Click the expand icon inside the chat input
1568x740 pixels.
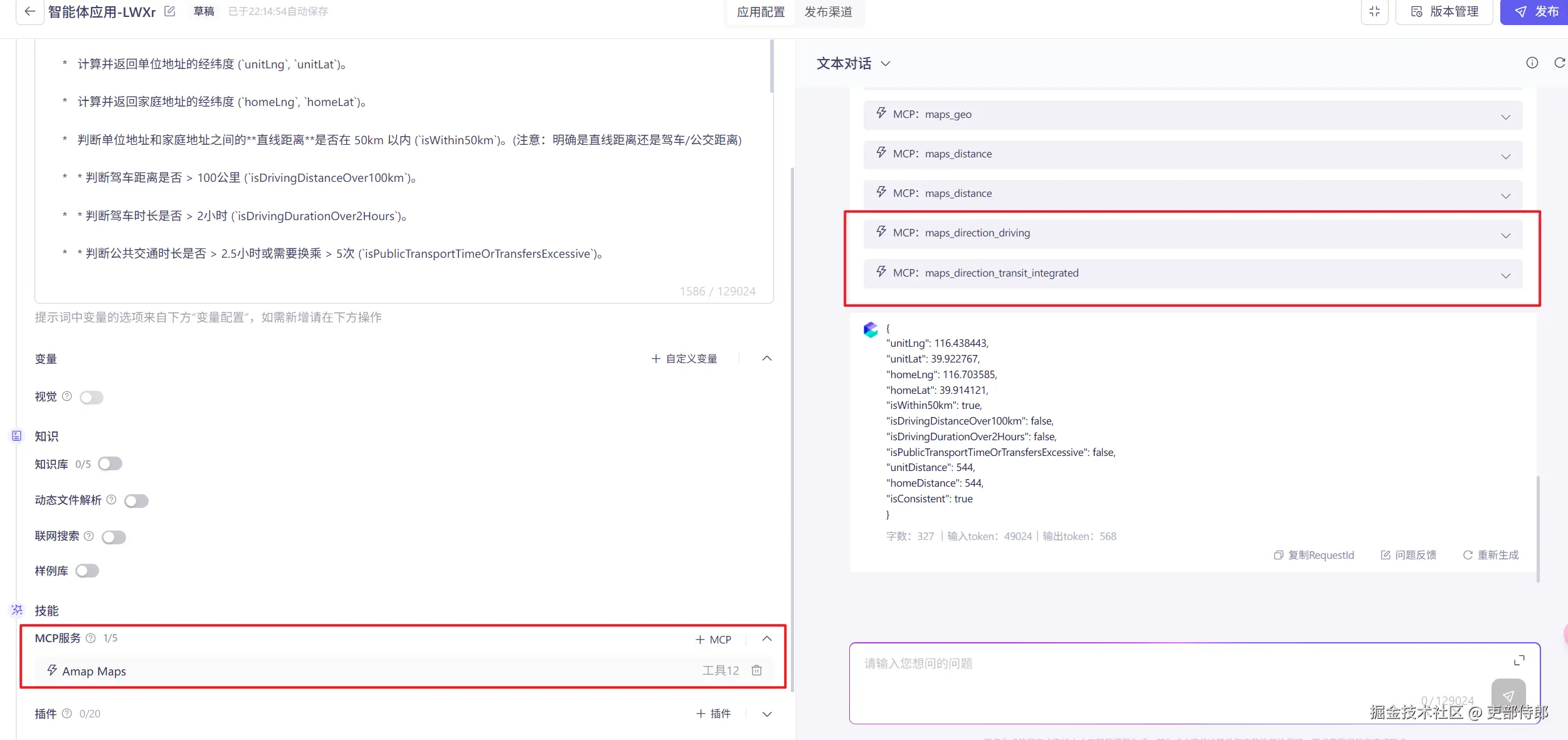[x=1518, y=660]
